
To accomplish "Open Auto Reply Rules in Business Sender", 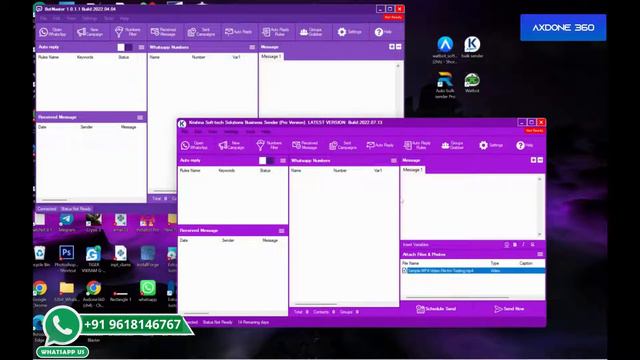I will pos(417,145).
